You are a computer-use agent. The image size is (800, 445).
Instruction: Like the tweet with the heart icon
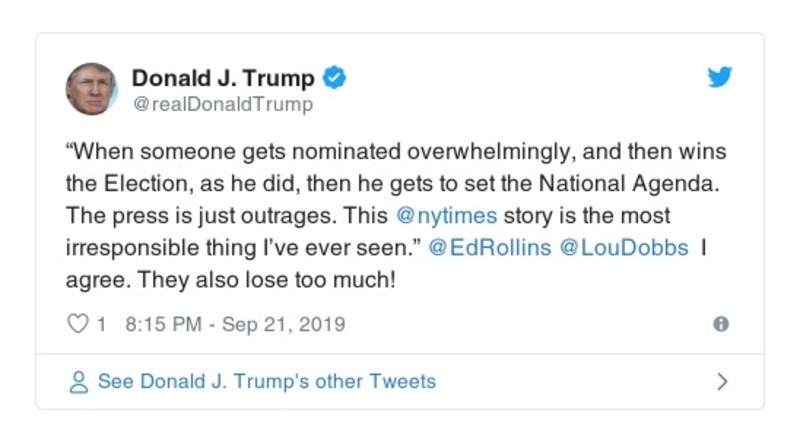[77, 324]
